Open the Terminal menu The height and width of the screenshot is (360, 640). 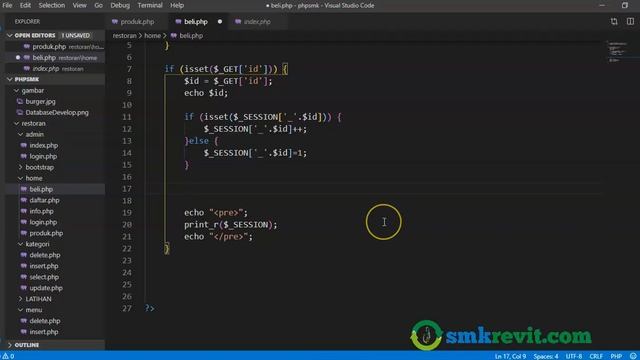point(150,5)
